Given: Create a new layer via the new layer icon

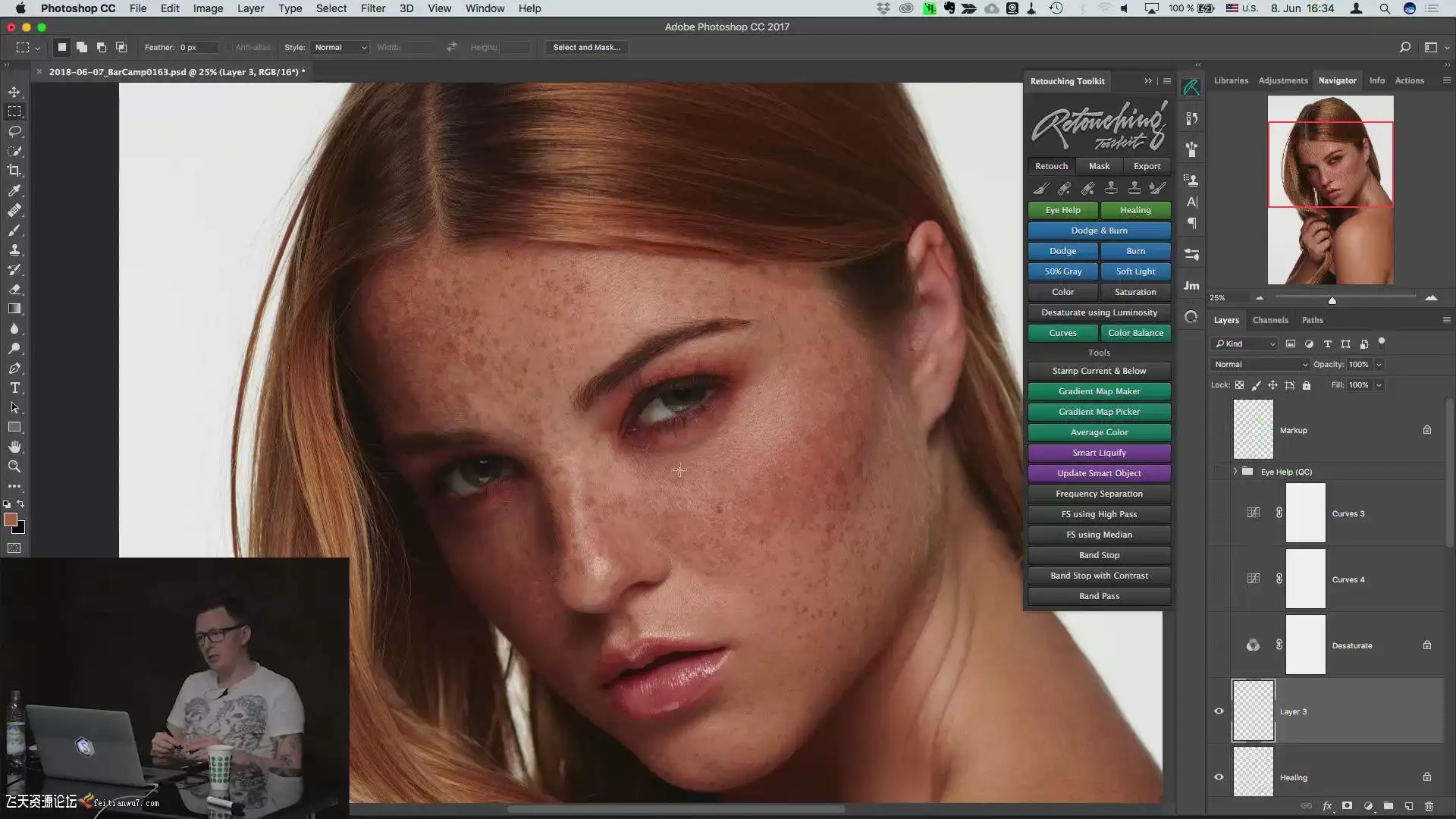Looking at the screenshot, I should [1408, 806].
